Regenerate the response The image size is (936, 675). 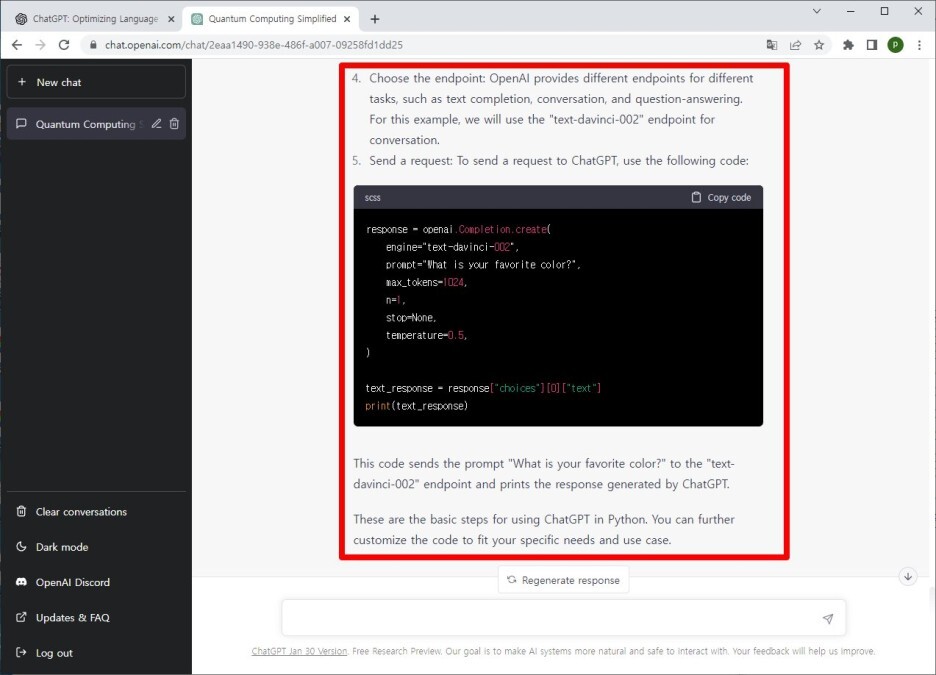pos(564,580)
